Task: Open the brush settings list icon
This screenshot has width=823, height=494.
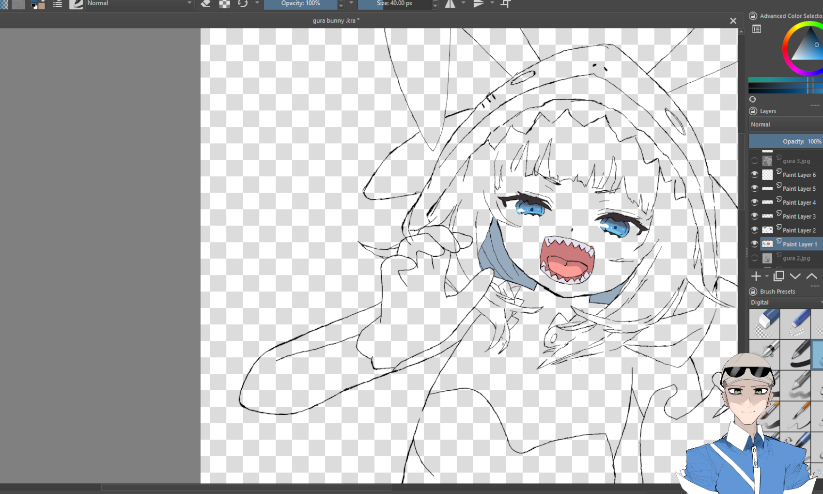Action: point(57,4)
